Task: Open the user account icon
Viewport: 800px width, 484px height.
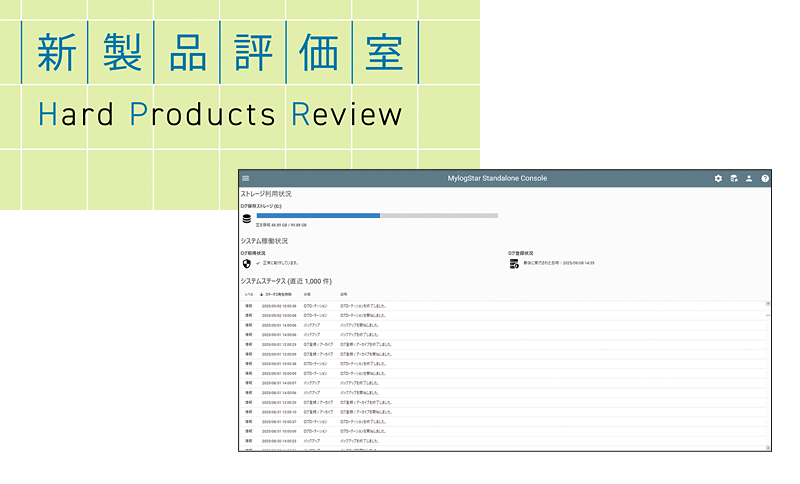Action: click(749, 178)
